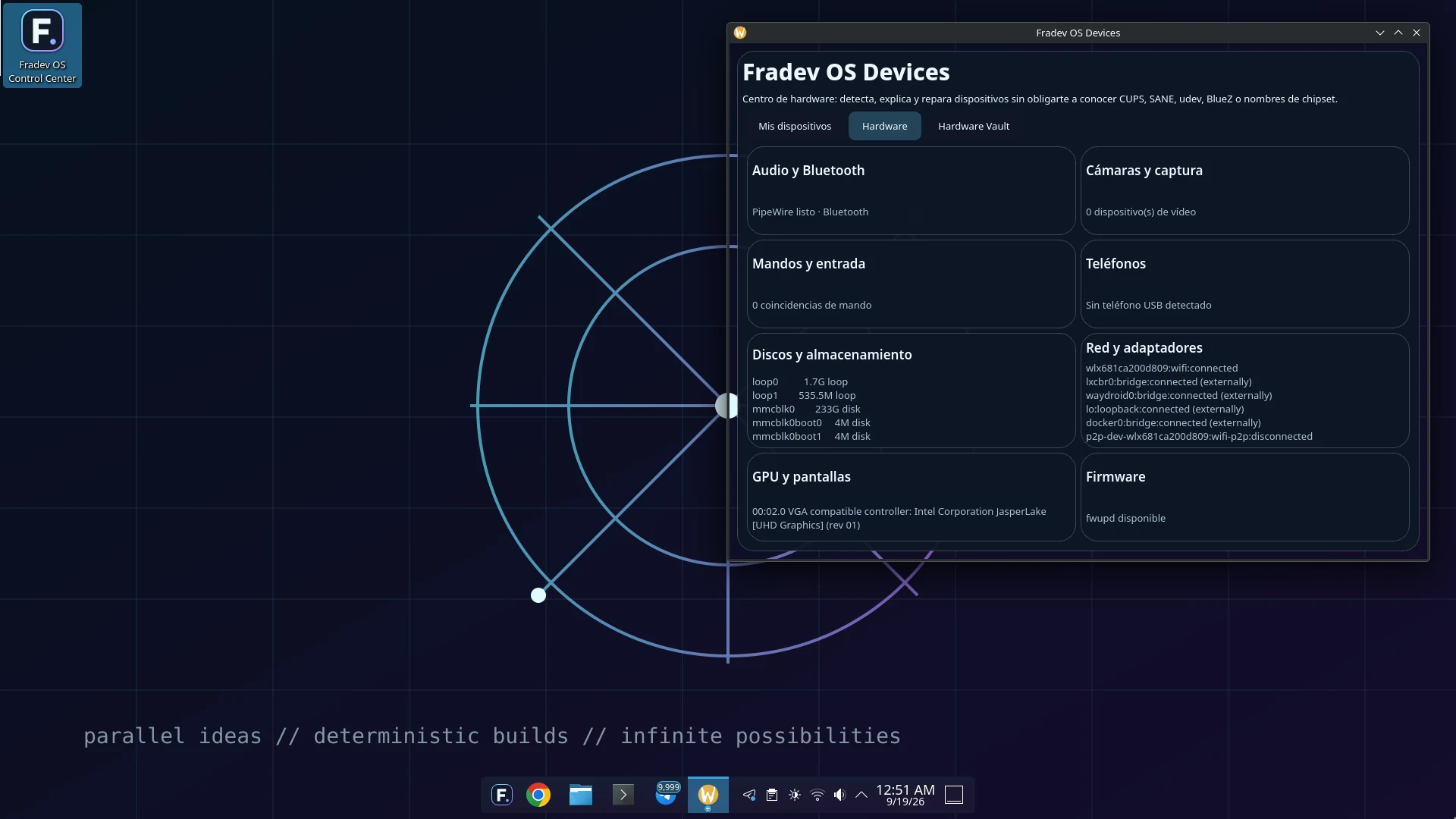The height and width of the screenshot is (819, 1456).
Task: Maximize the Fradev OS Devices window
Action: 1398,33
